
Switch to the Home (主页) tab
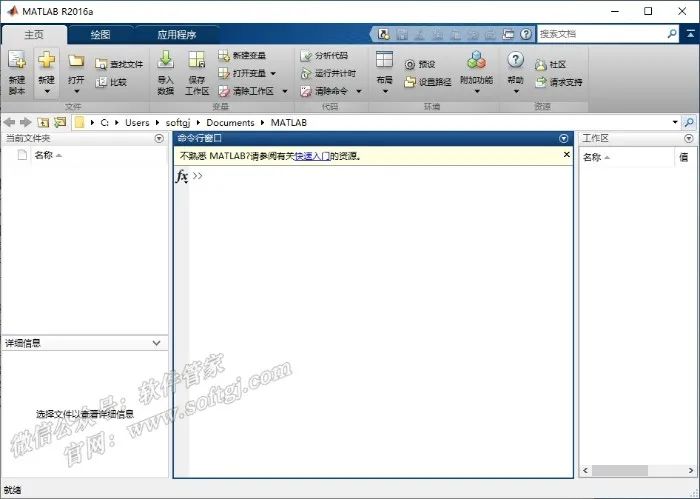coord(34,34)
